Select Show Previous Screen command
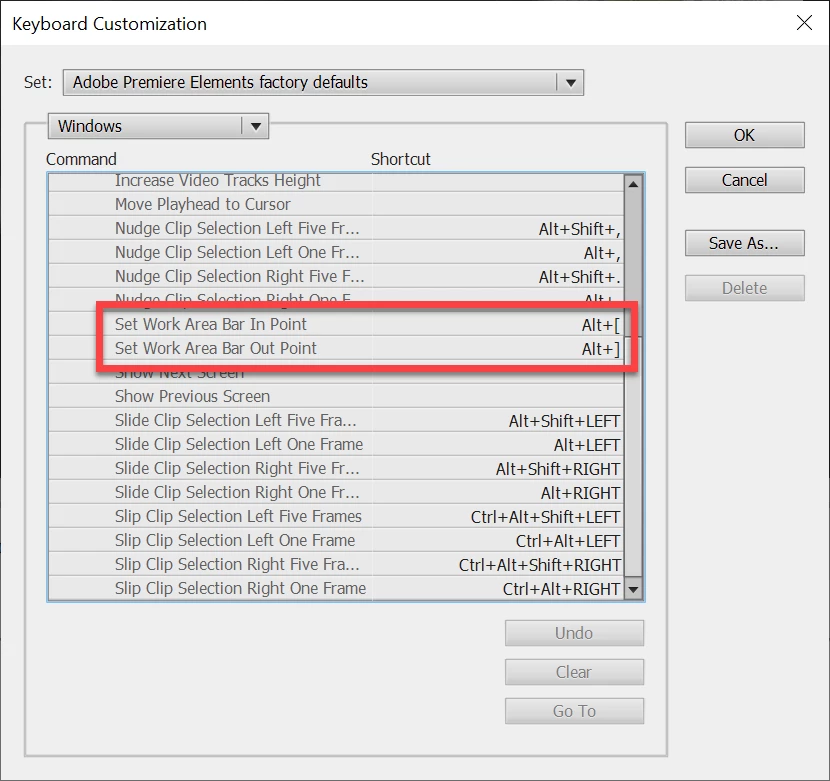 [336, 396]
